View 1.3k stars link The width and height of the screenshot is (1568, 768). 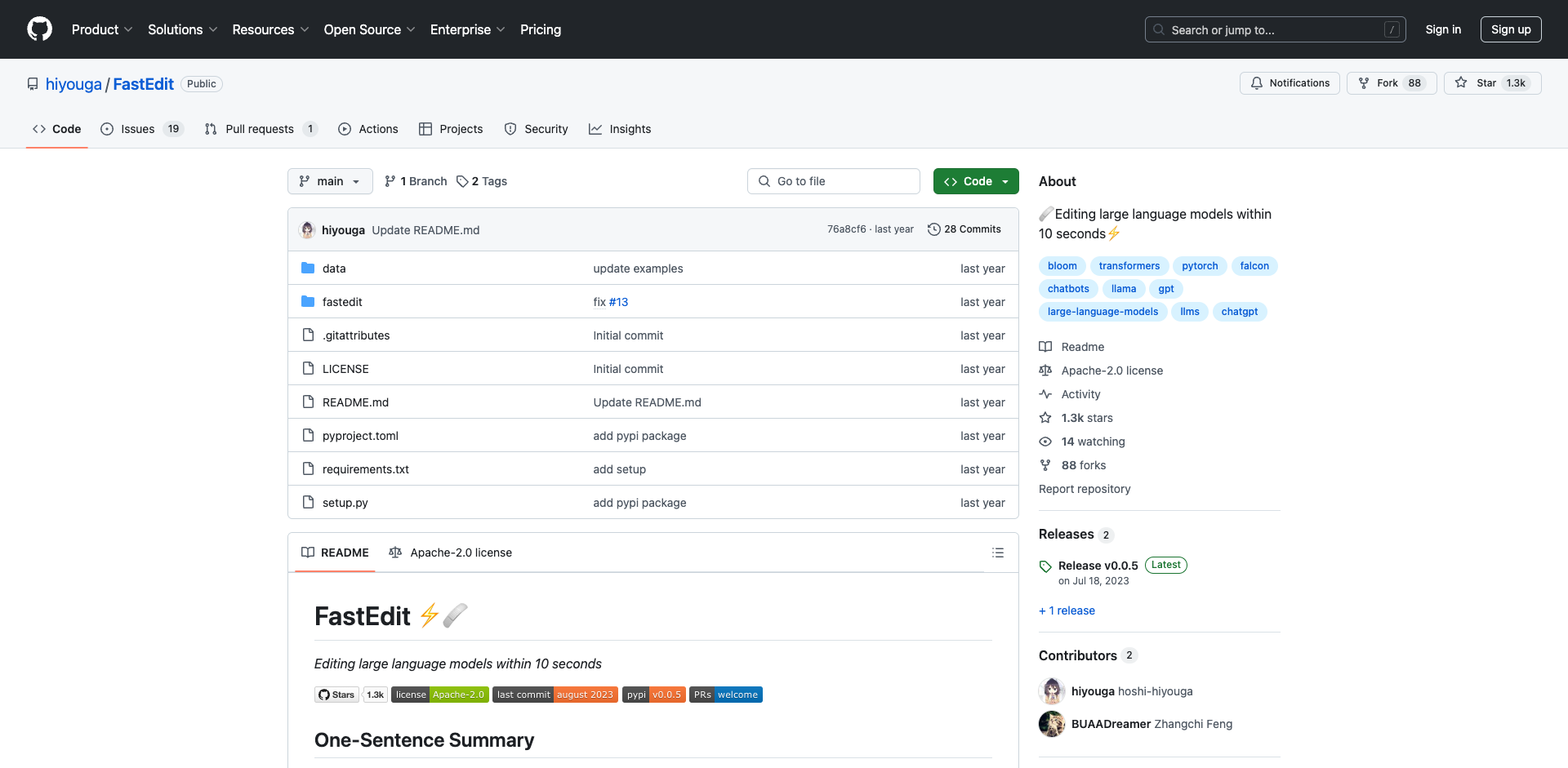point(1076,418)
